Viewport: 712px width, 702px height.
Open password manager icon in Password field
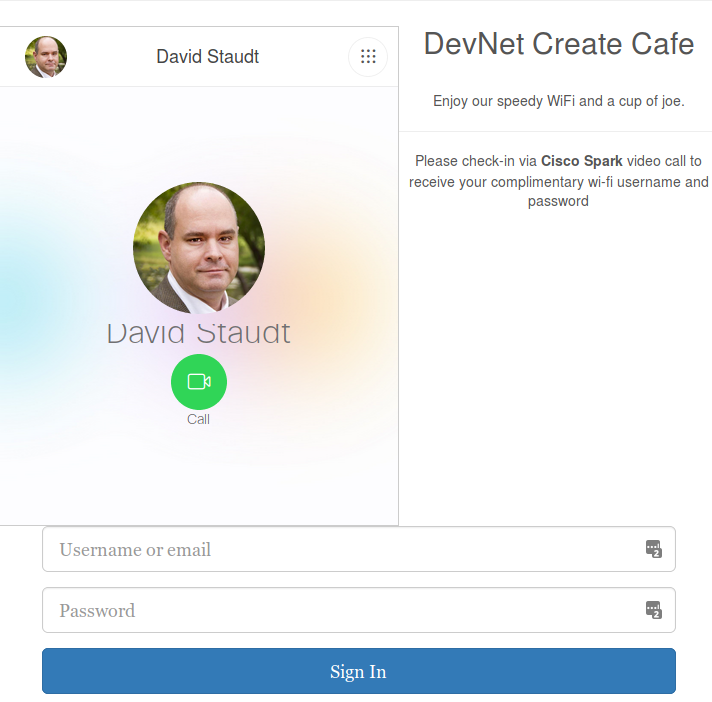654,610
